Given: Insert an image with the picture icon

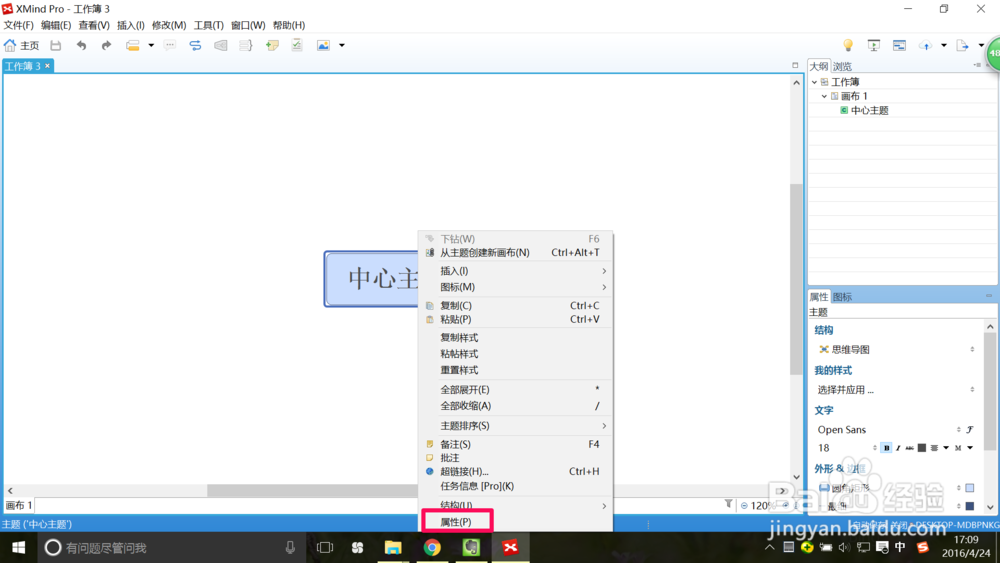Looking at the screenshot, I should pyautogui.click(x=323, y=45).
